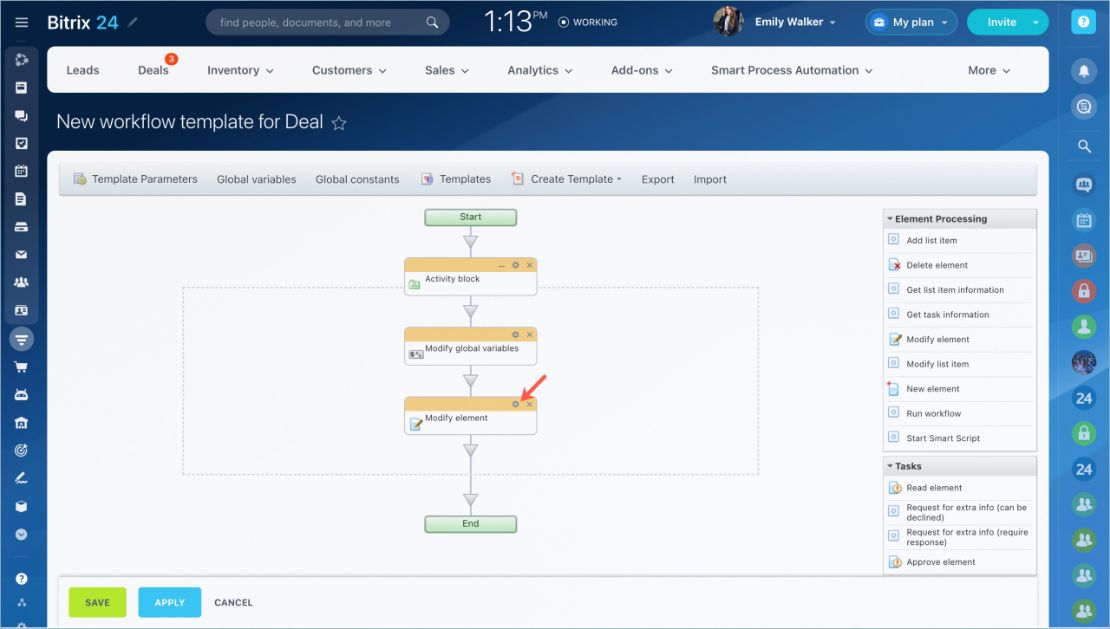Expand the Sales dropdown menu
This screenshot has height=629, width=1110.
click(447, 70)
